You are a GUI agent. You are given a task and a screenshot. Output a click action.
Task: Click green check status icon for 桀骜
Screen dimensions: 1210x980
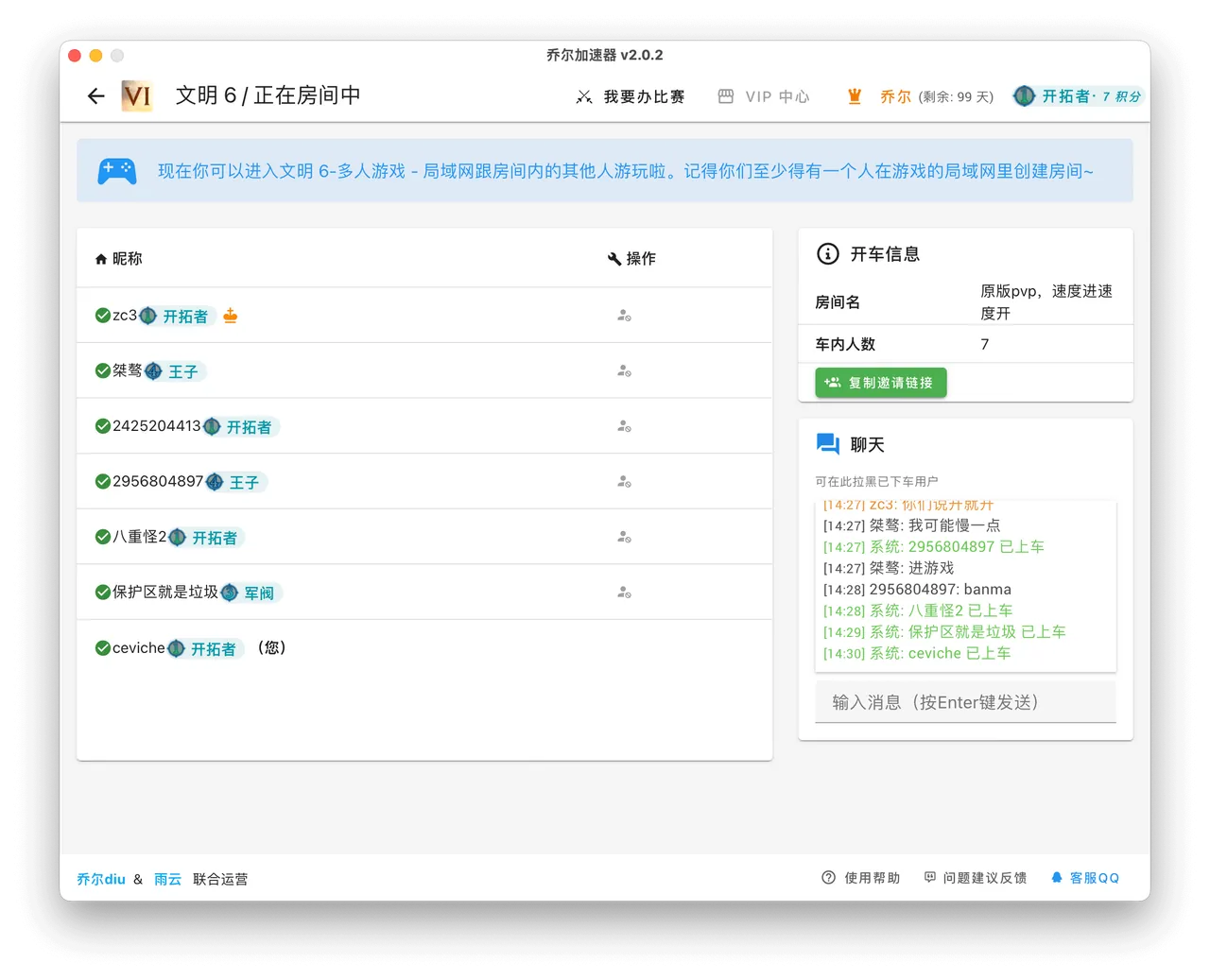[x=103, y=370]
